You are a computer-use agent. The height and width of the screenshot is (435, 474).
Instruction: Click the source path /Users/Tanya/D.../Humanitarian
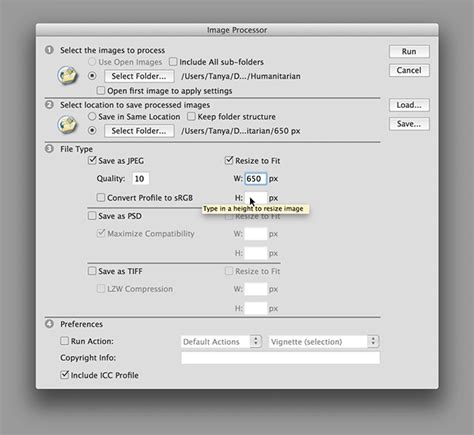pyautogui.click(x=241, y=76)
